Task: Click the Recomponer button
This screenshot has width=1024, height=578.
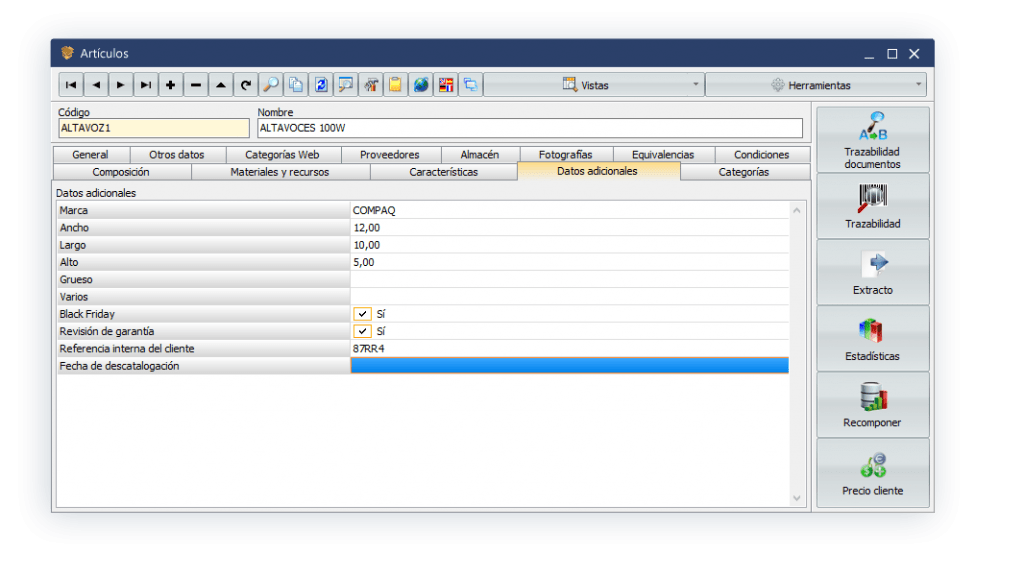Action: 872,405
